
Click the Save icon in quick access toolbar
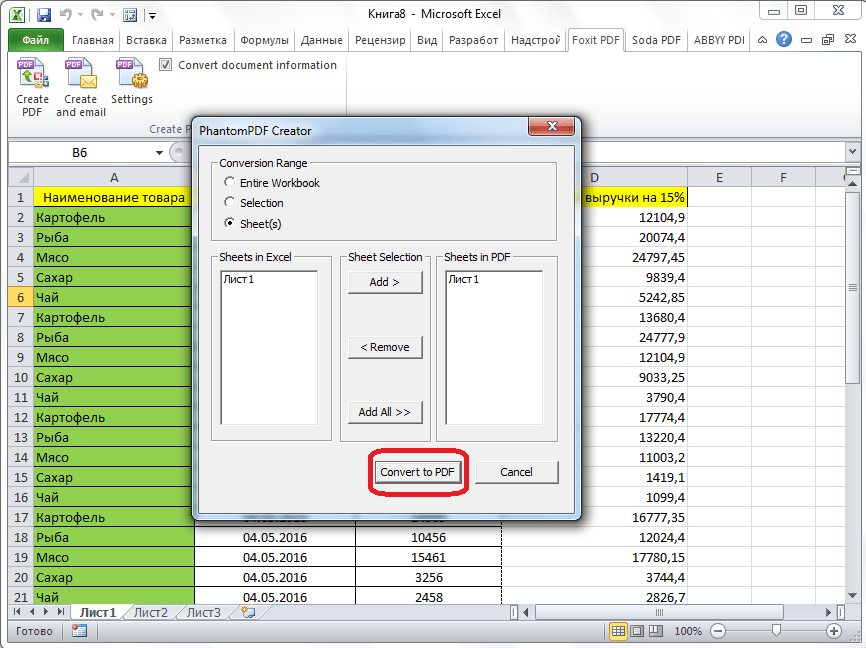tap(44, 15)
